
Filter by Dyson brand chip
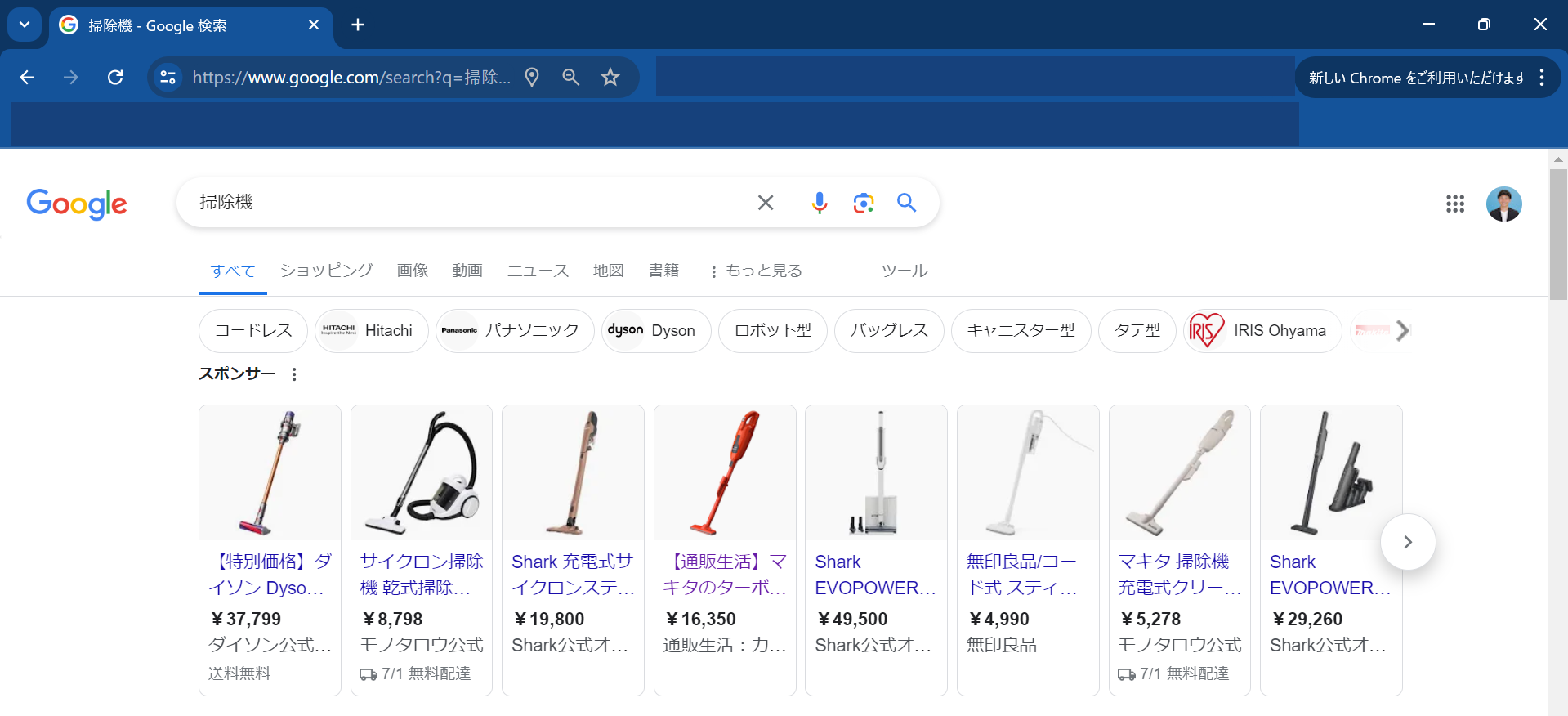click(x=656, y=330)
